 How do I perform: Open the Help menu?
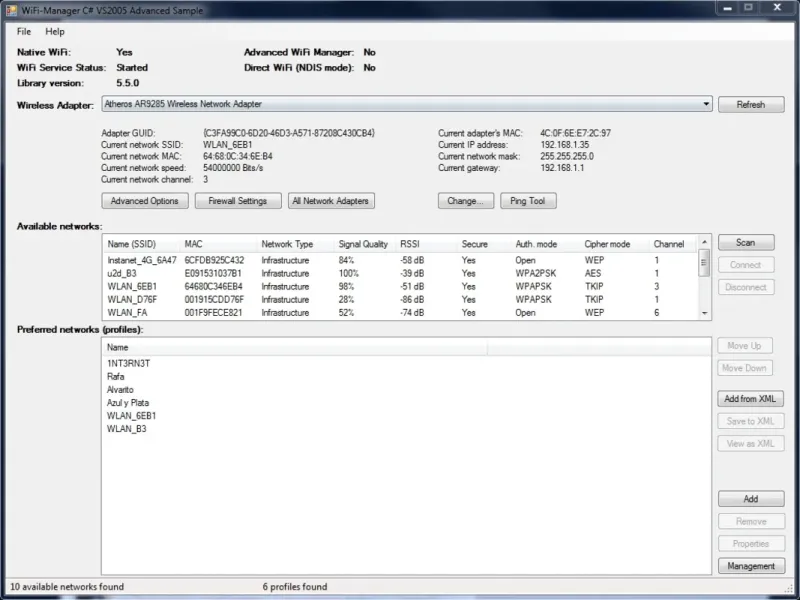click(x=55, y=32)
